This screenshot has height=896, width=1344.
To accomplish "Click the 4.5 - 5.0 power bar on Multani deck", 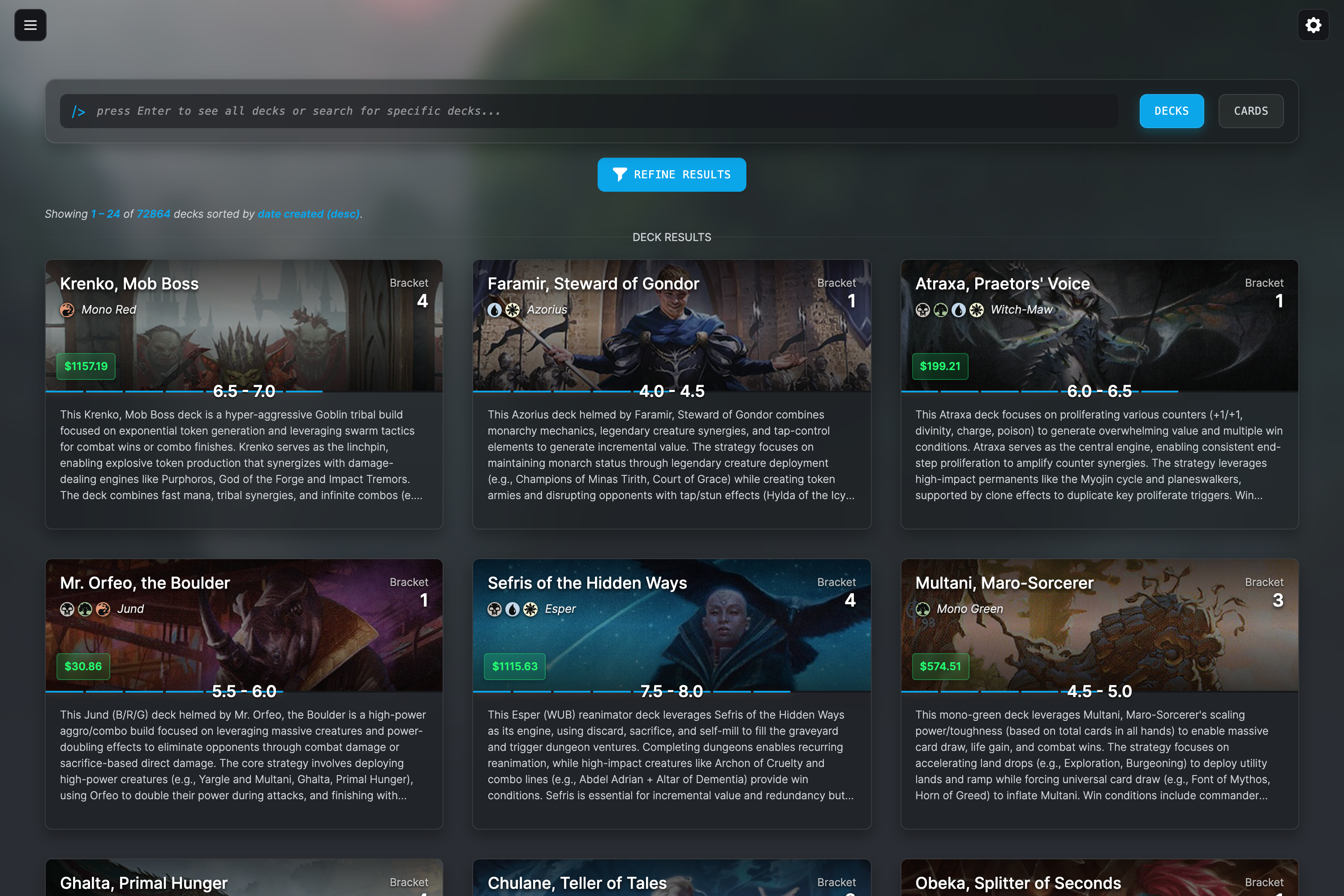I will (1099, 691).
